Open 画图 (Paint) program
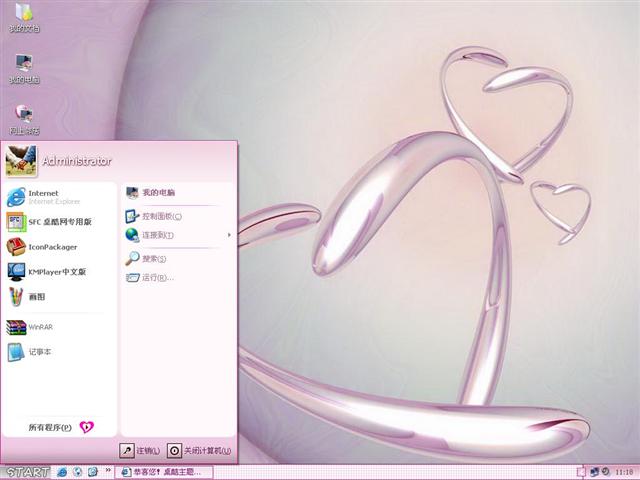The height and width of the screenshot is (480, 640). click(x=35, y=297)
